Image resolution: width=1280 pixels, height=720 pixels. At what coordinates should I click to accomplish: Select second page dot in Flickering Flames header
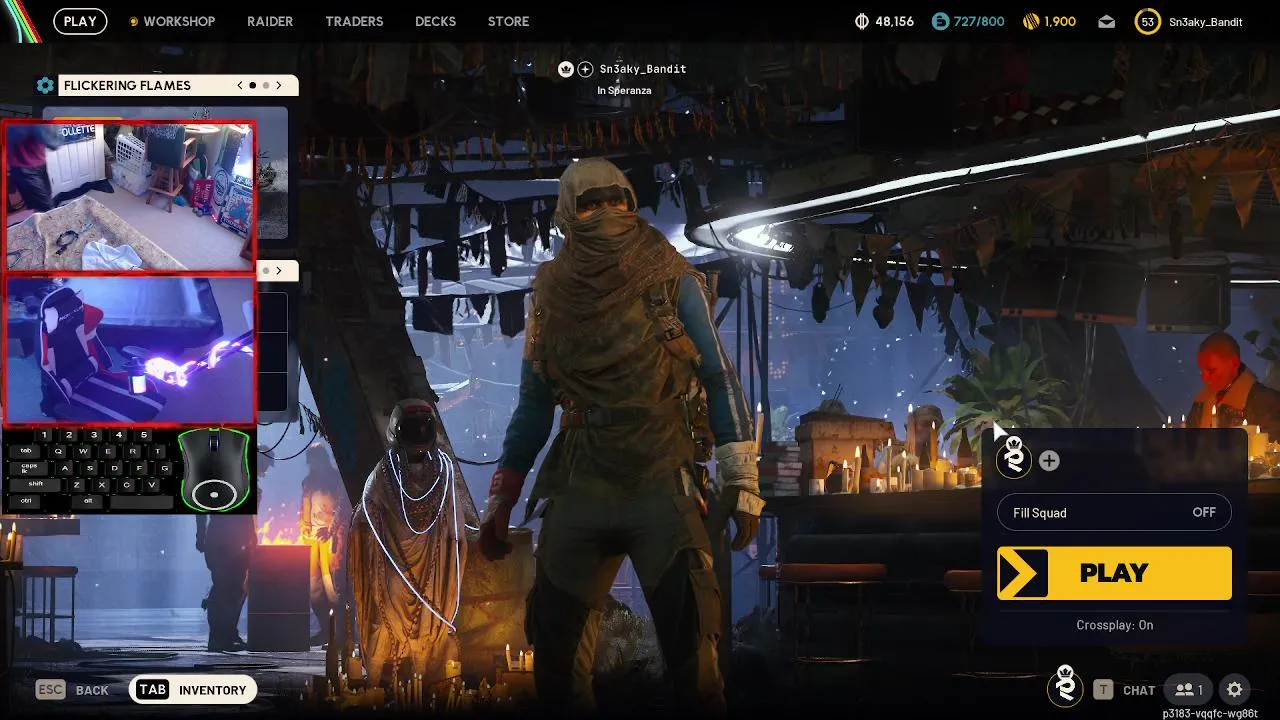pyautogui.click(x=265, y=85)
